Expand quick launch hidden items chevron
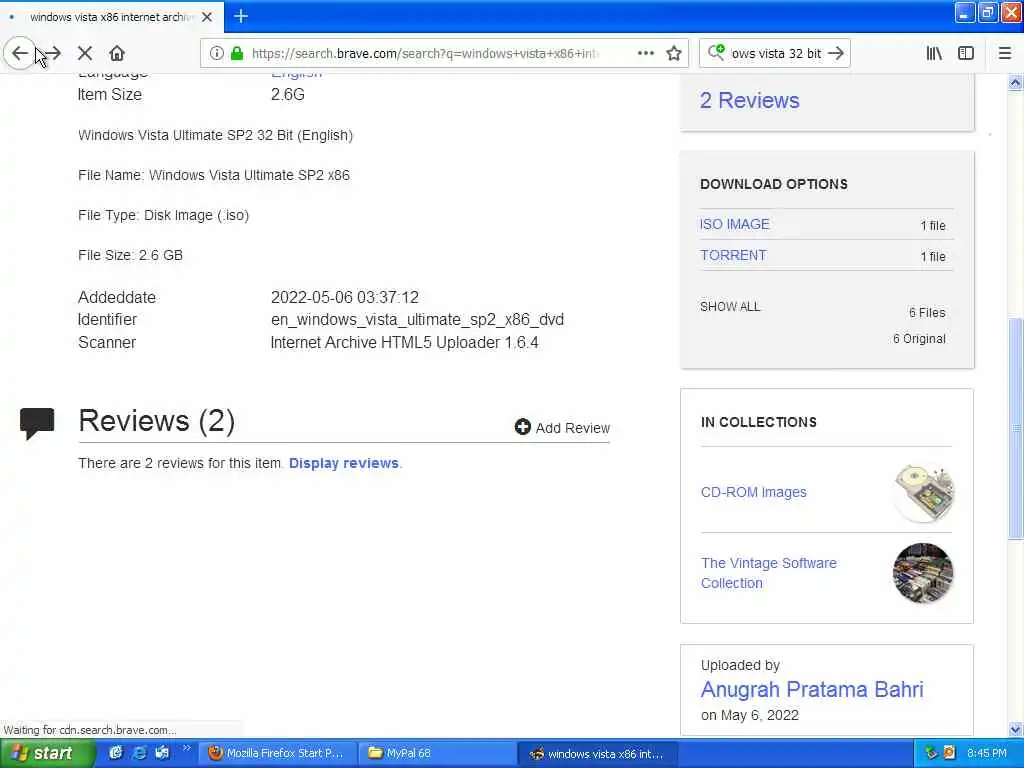The width and height of the screenshot is (1024, 768). coord(186,748)
